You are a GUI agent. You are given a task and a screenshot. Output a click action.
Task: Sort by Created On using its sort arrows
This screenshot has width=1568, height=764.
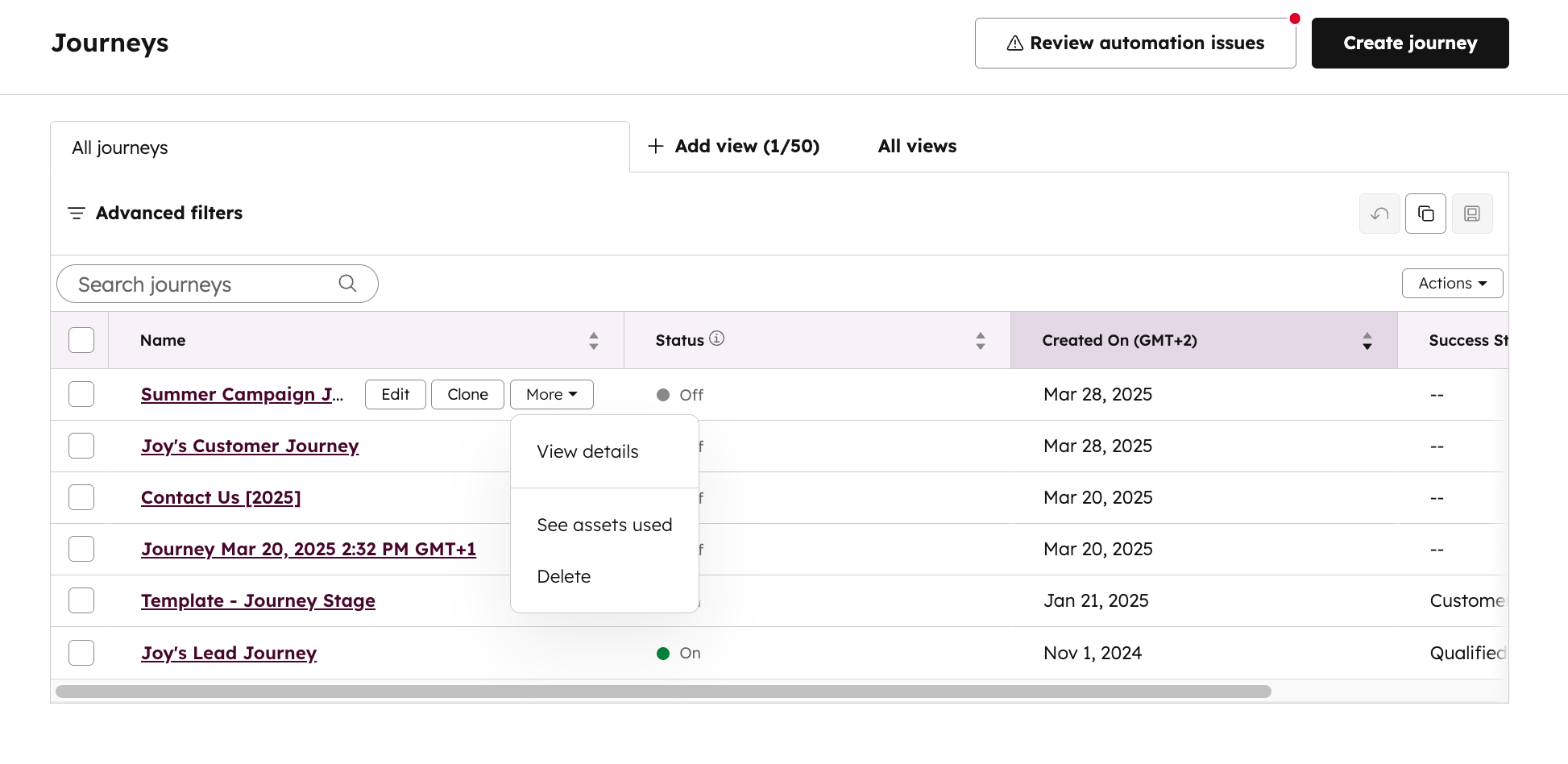[1367, 340]
